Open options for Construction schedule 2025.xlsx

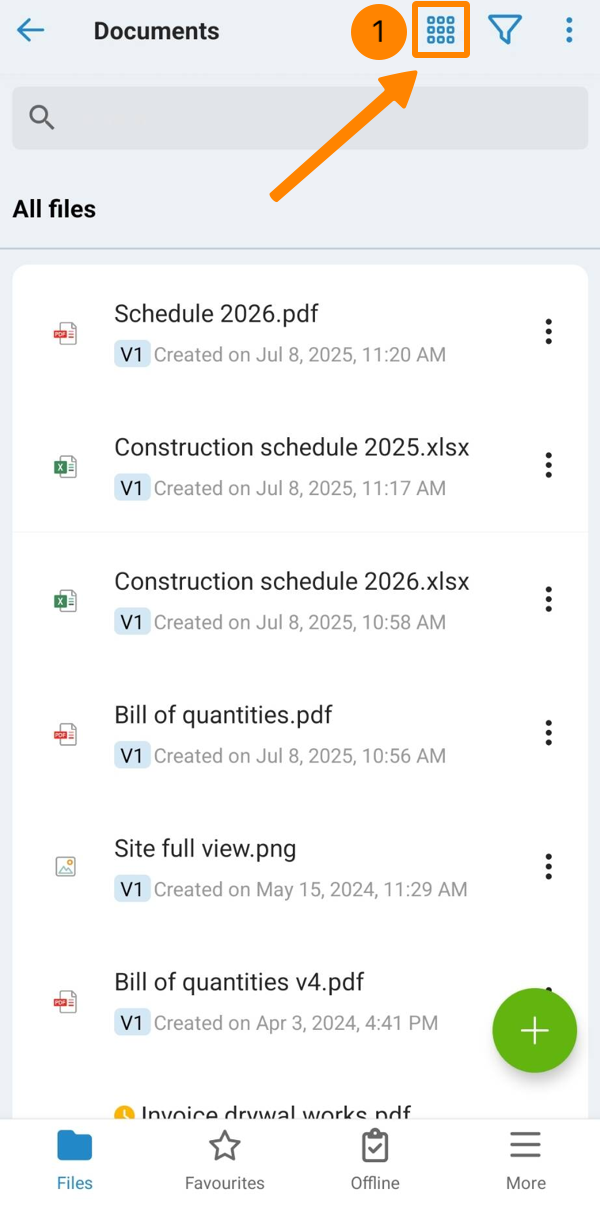[548, 465]
